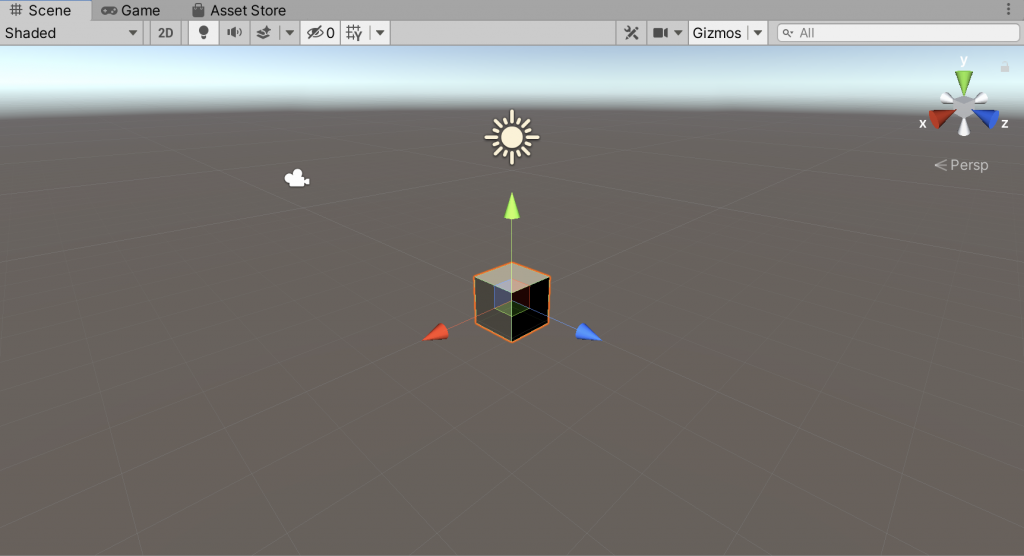Click the Gizmos button
Image resolution: width=1024 pixels, height=556 pixels.
[x=717, y=33]
